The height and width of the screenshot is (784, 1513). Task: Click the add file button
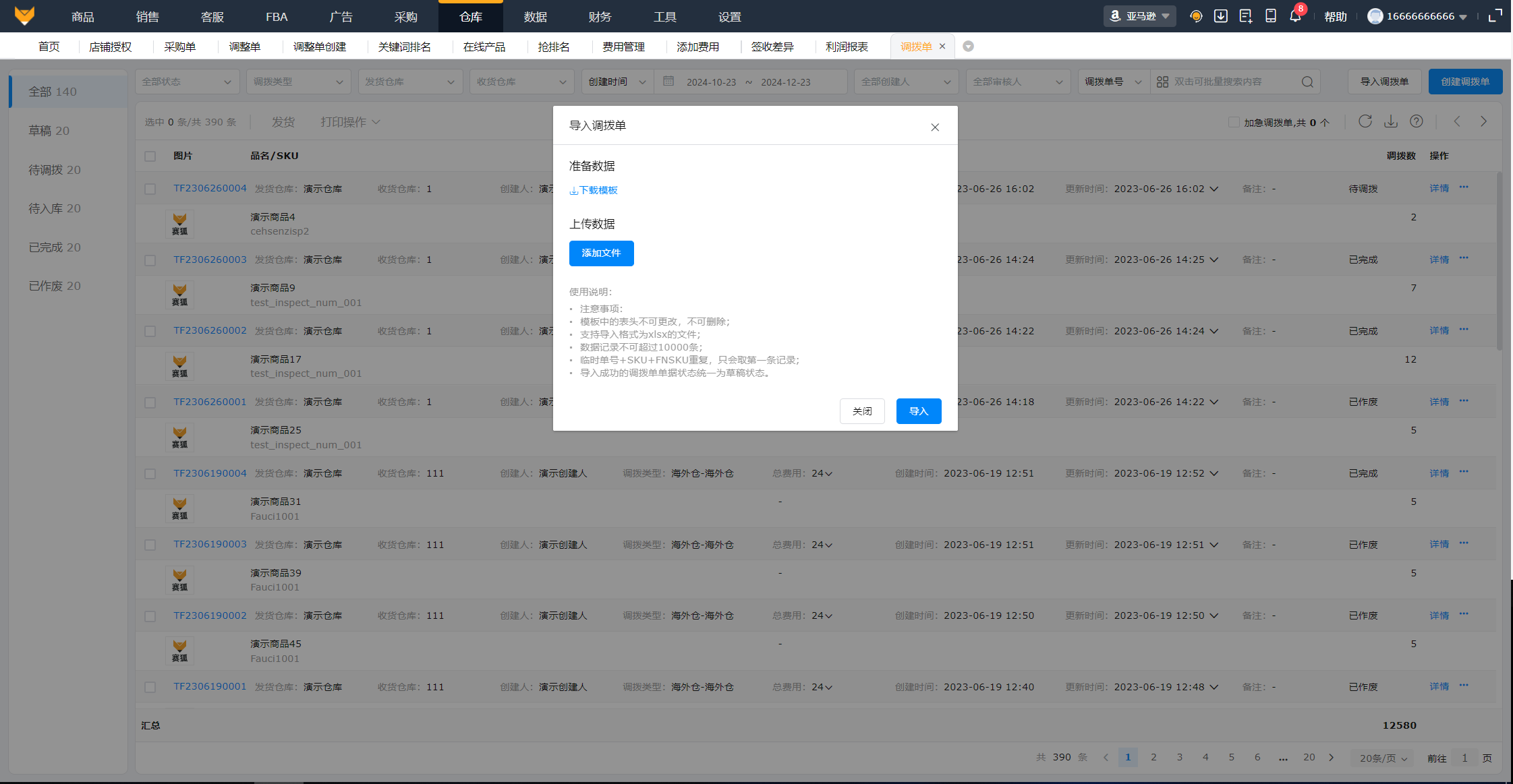click(601, 253)
